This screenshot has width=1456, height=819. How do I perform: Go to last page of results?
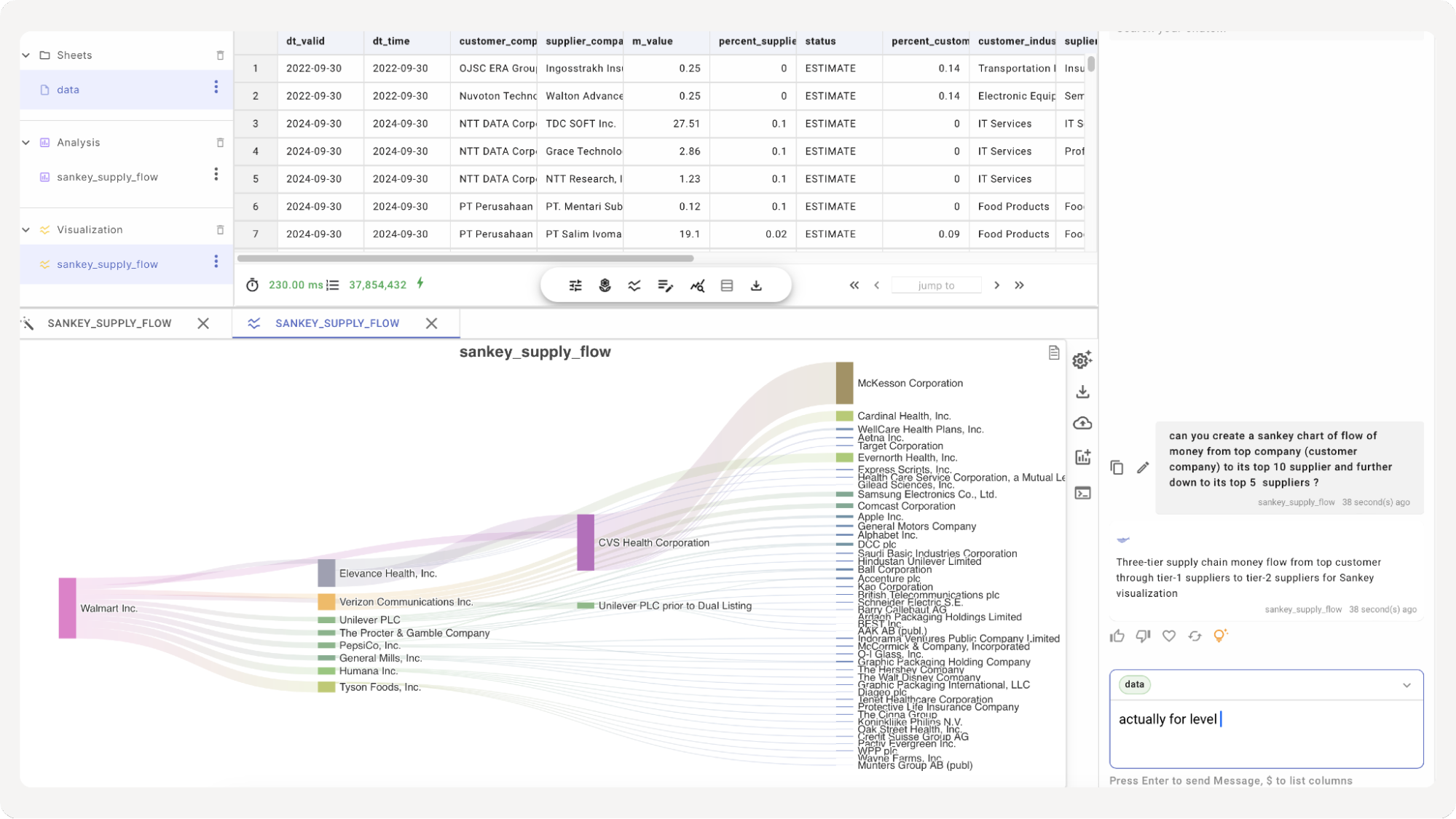[x=1020, y=285]
